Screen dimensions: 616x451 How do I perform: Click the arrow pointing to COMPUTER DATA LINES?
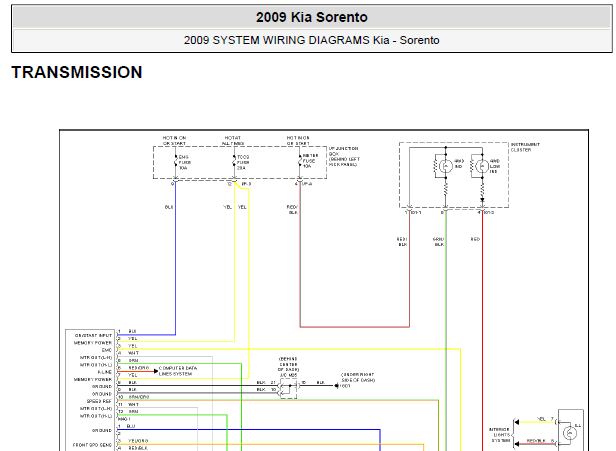tap(156, 371)
